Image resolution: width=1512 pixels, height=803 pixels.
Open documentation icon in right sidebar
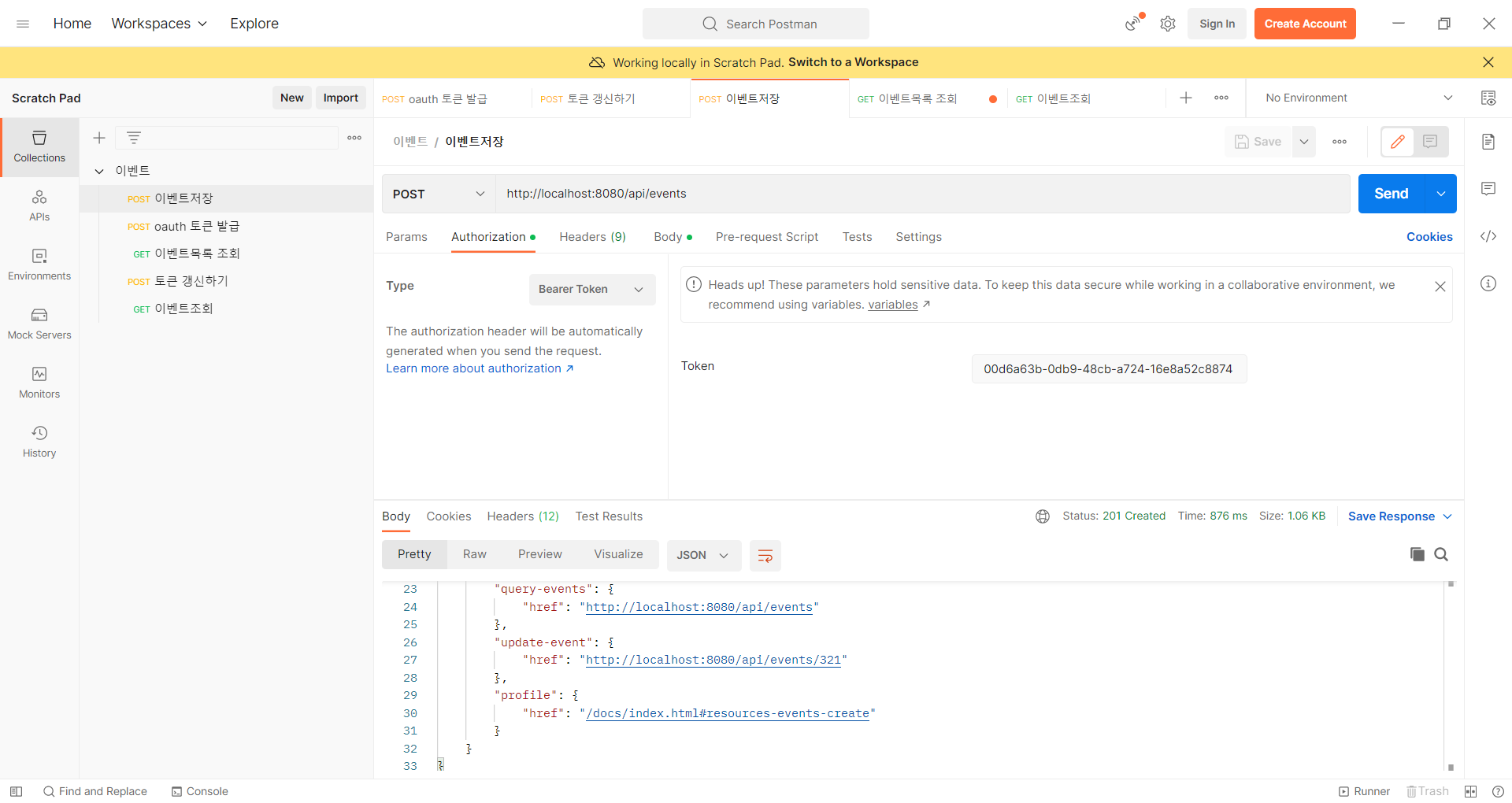pyautogui.click(x=1488, y=142)
